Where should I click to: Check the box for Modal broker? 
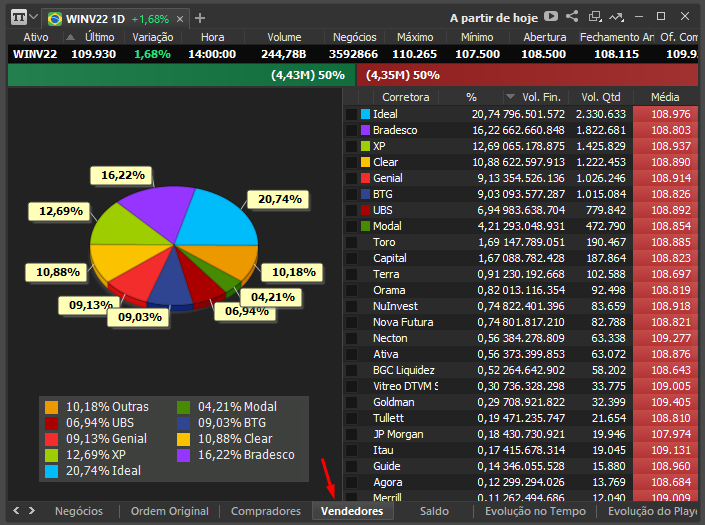(x=351, y=226)
